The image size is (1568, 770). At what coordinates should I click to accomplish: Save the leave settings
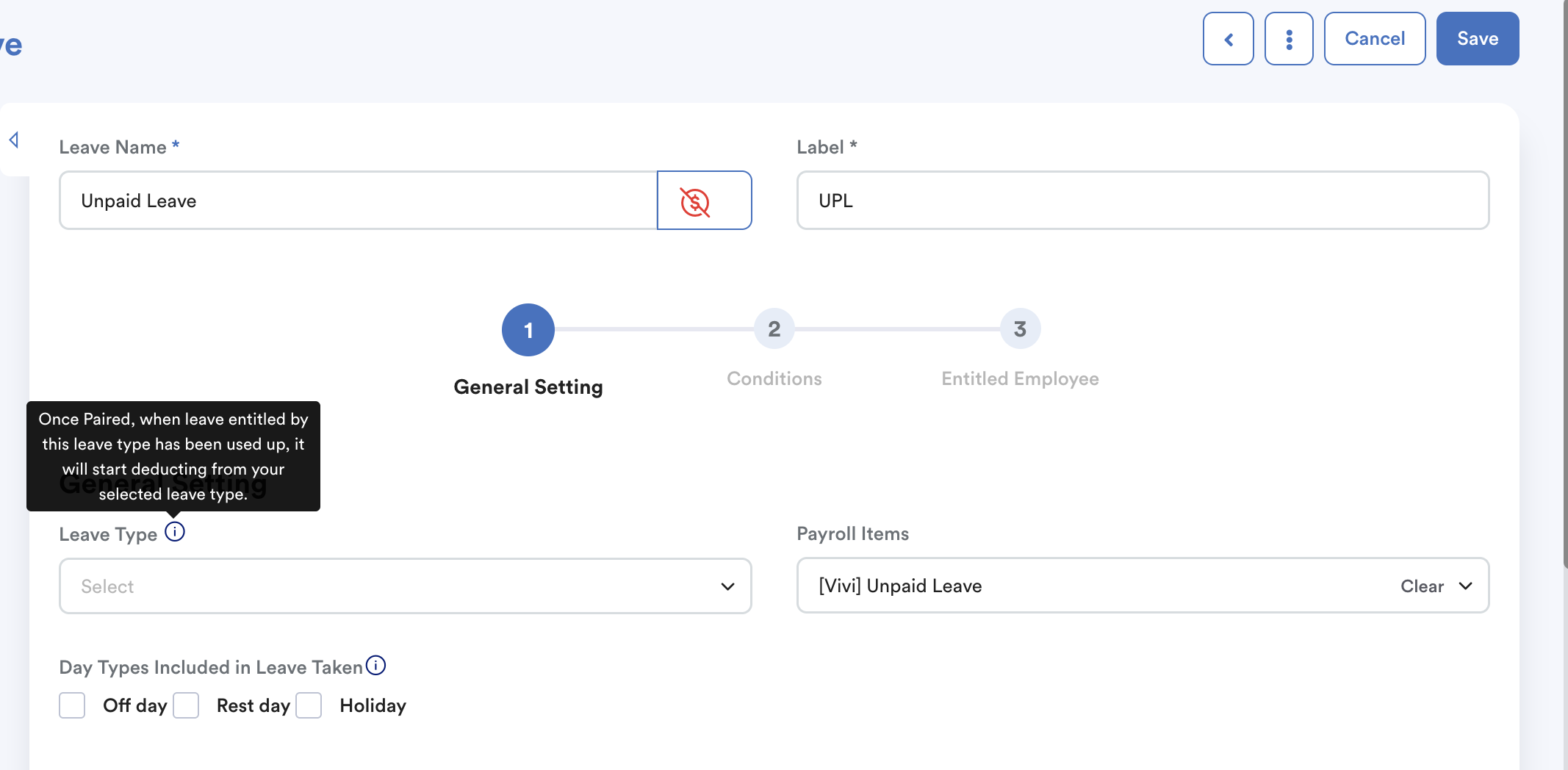pos(1478,38)
